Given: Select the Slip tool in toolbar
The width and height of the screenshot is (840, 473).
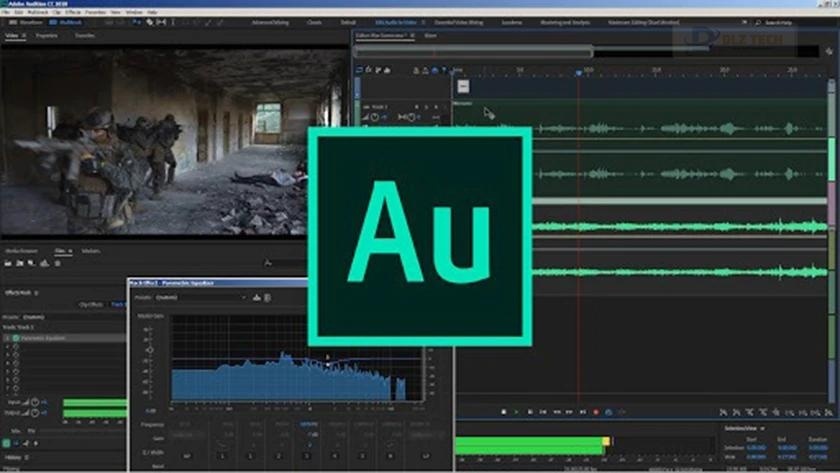Looking at the screenshot, I should tap(161, 22).
